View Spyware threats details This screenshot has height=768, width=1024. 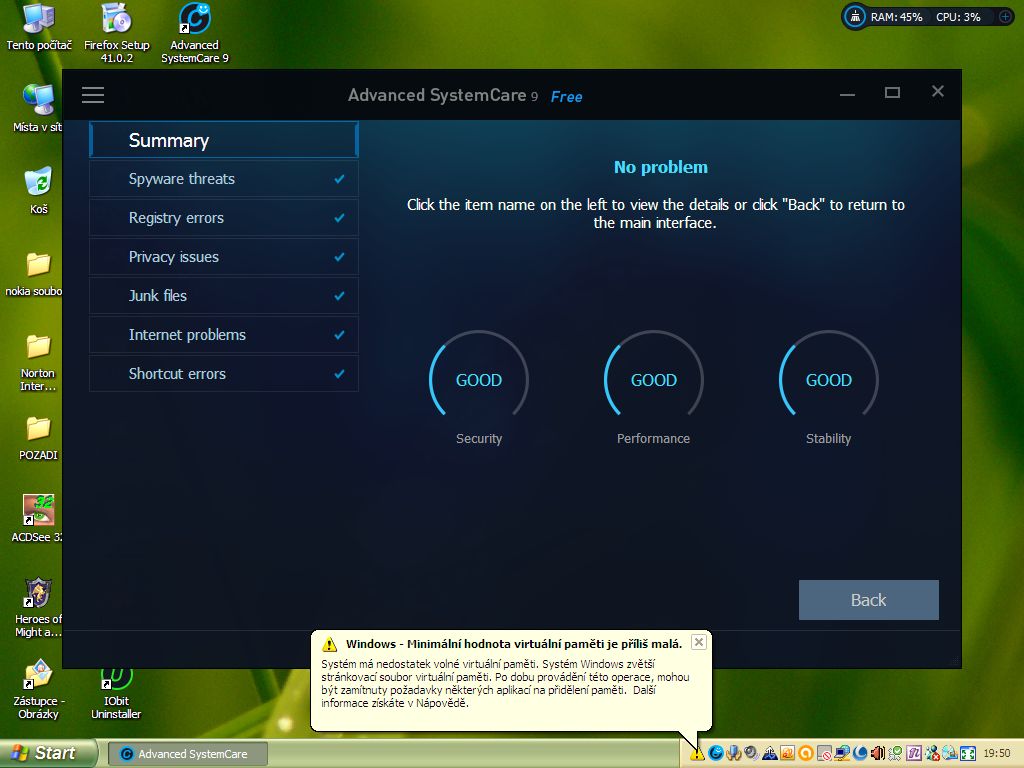coord(224,179)
